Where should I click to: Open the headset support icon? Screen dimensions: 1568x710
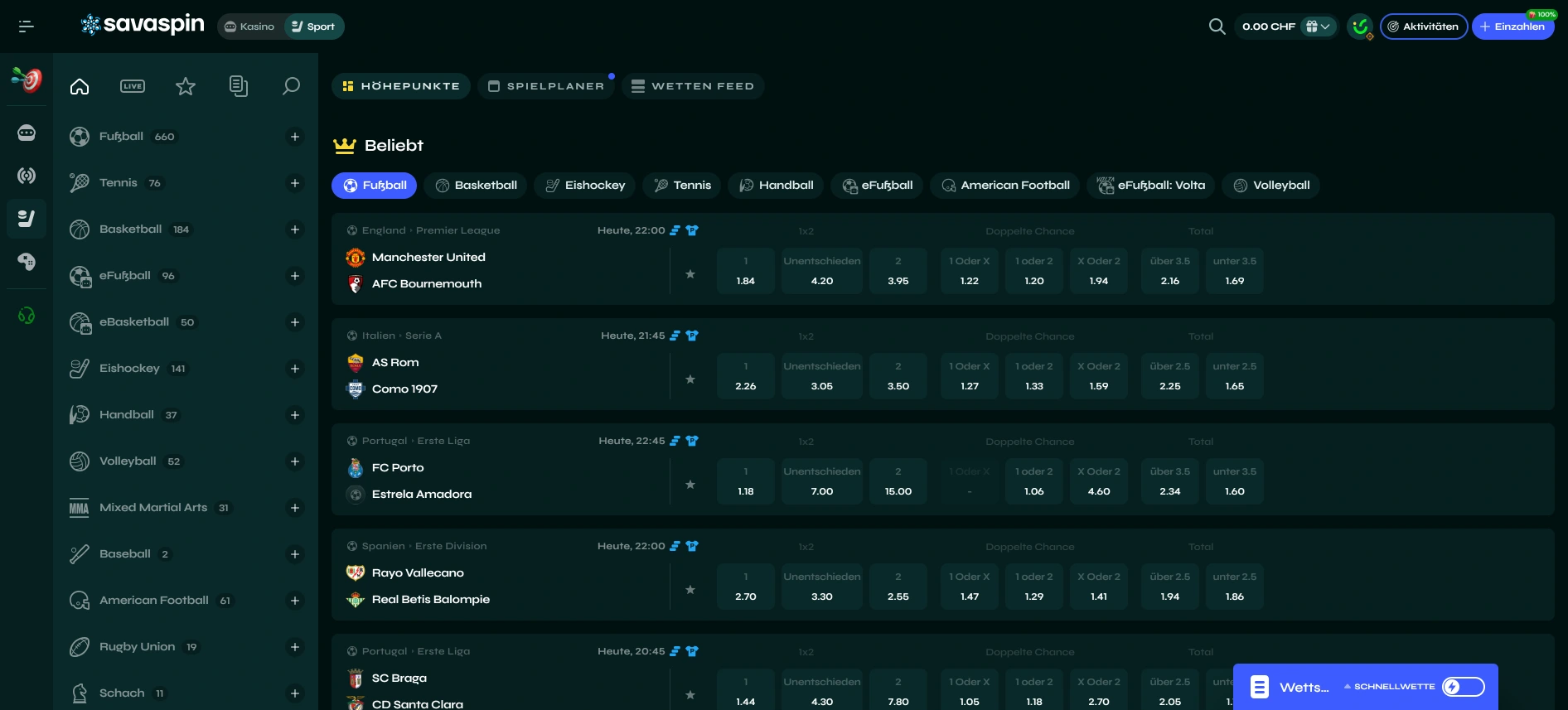click(x=27, y=316)
